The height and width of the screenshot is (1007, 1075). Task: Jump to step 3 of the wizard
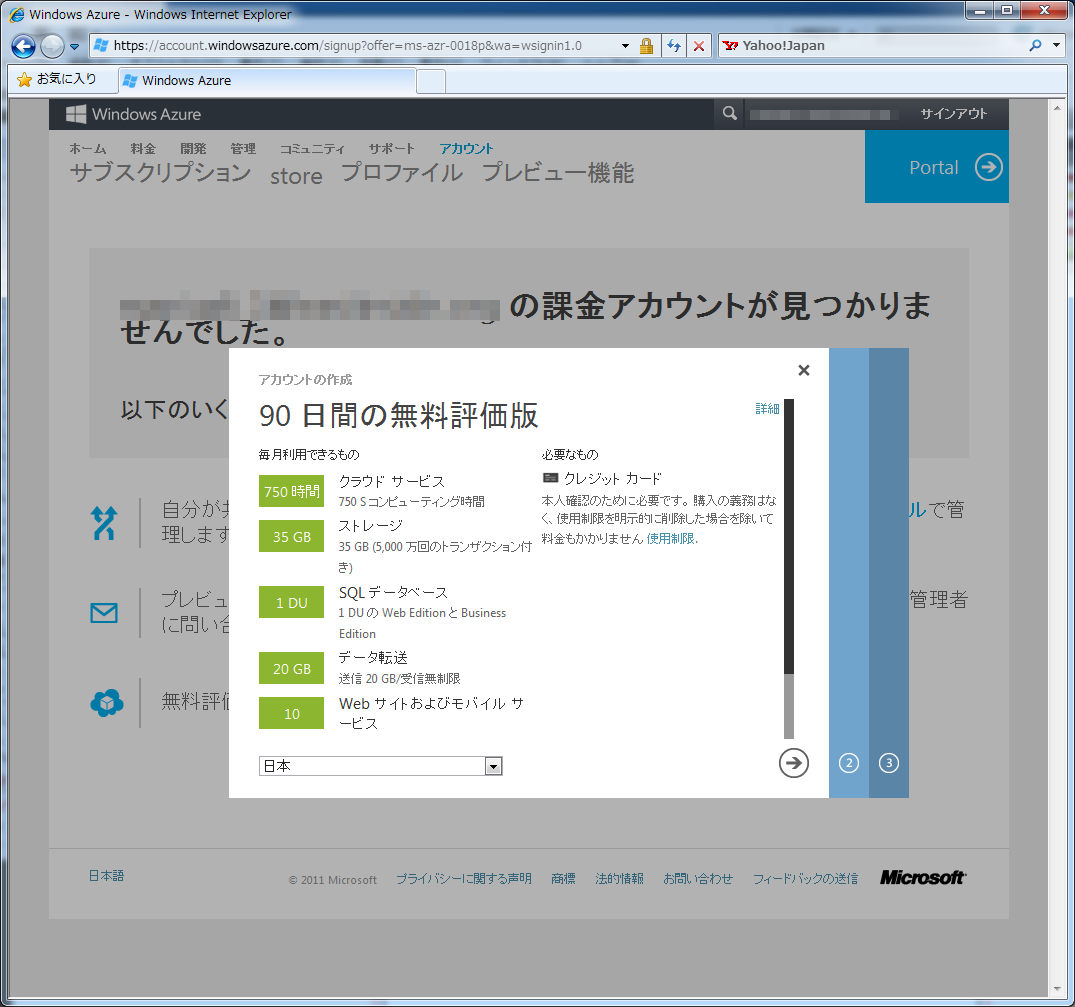(889, 763)
